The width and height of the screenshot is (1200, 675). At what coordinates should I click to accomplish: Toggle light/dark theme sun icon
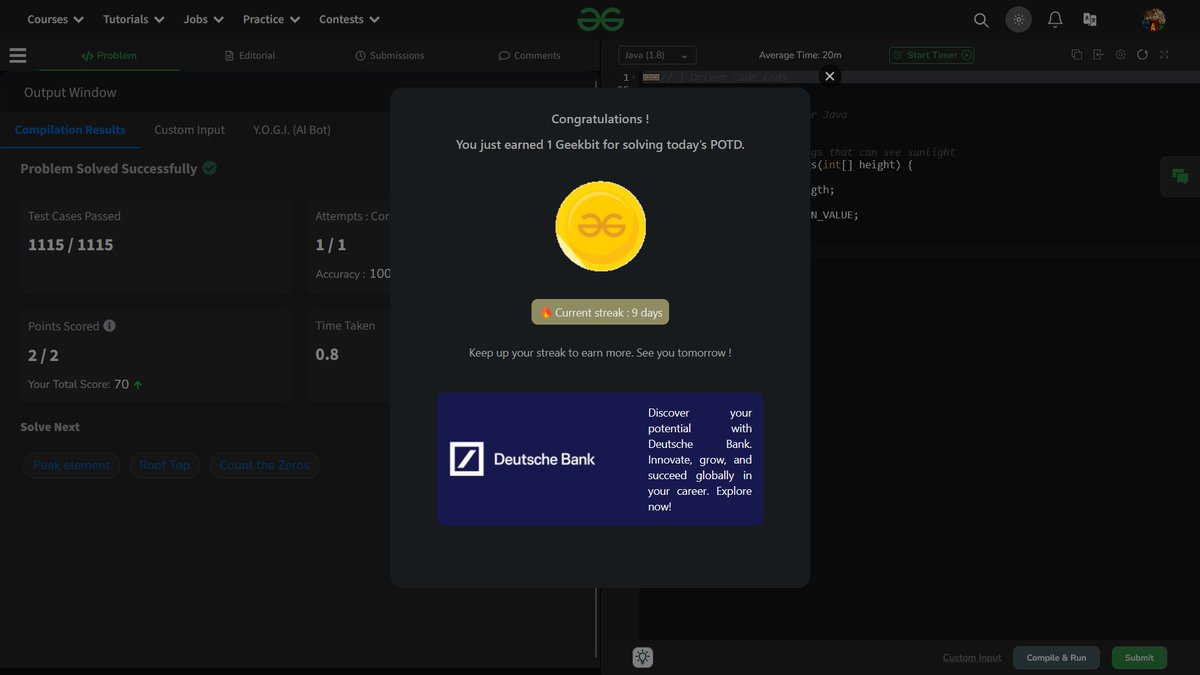(1018, 20)
